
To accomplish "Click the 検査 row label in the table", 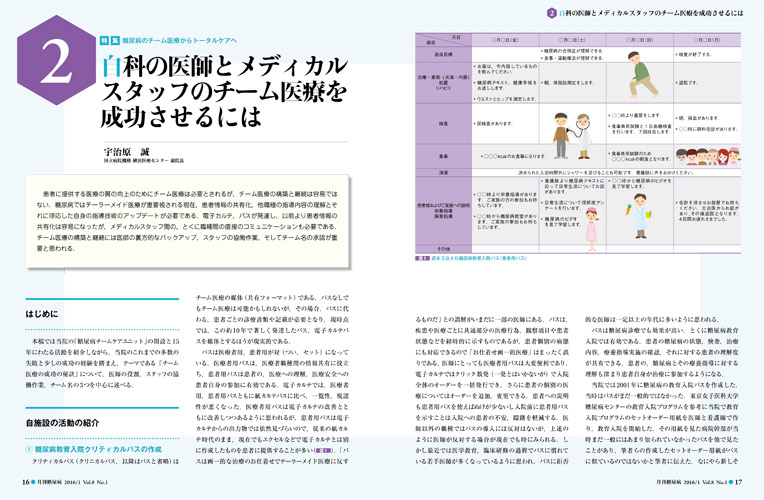I will point(443,124).
